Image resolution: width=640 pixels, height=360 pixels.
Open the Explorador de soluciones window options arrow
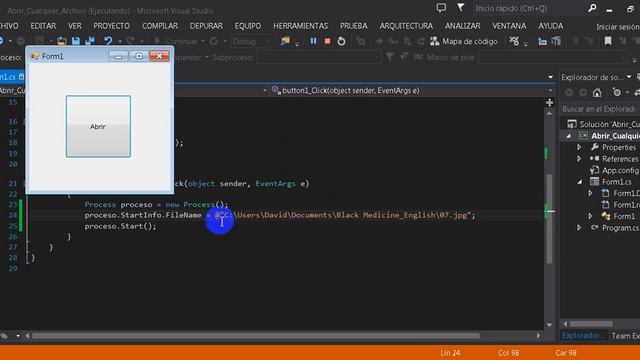(629, 77)
